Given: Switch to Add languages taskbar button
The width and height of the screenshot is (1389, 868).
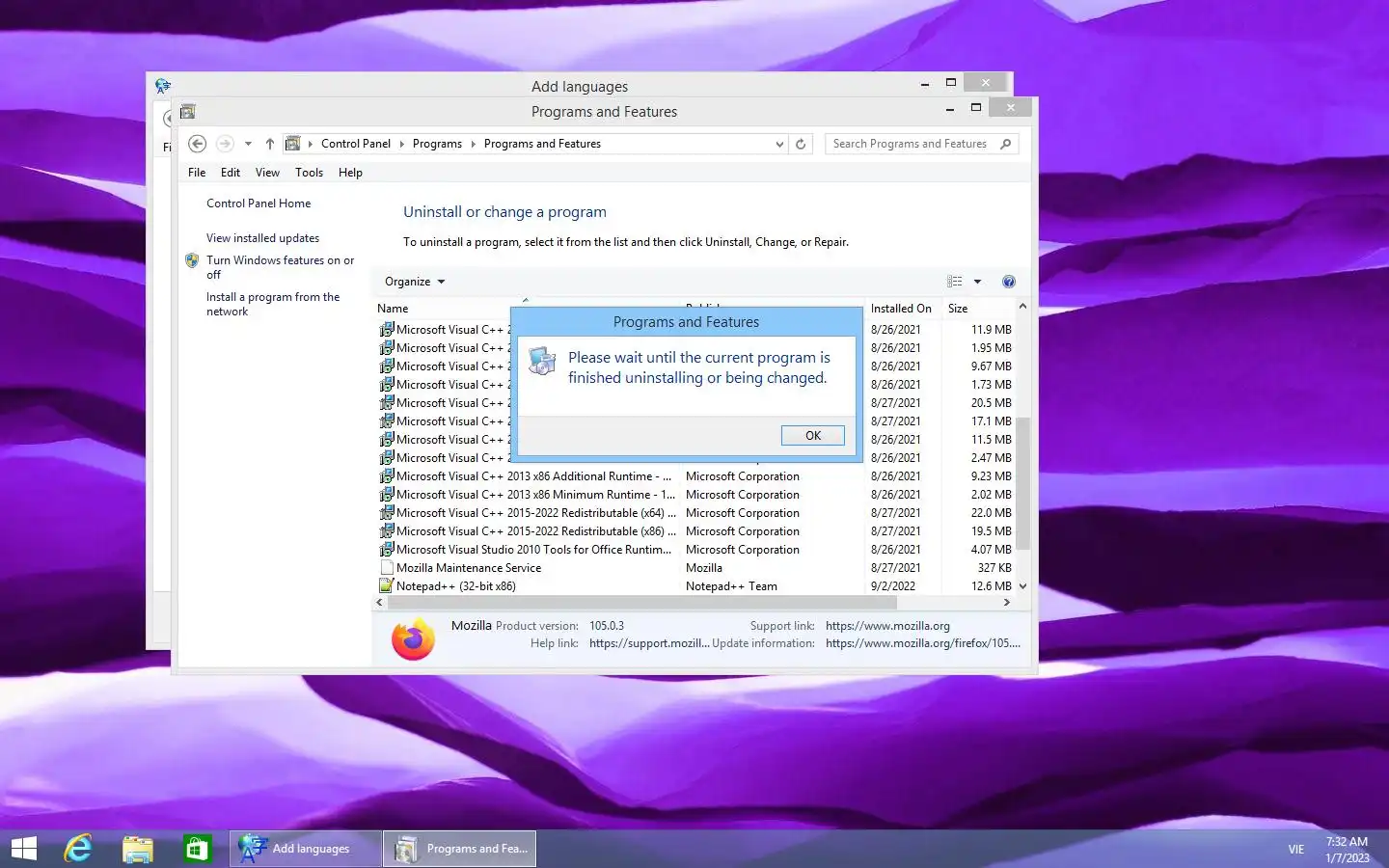Looking at the screenshot, I should (x=305, y=849).
